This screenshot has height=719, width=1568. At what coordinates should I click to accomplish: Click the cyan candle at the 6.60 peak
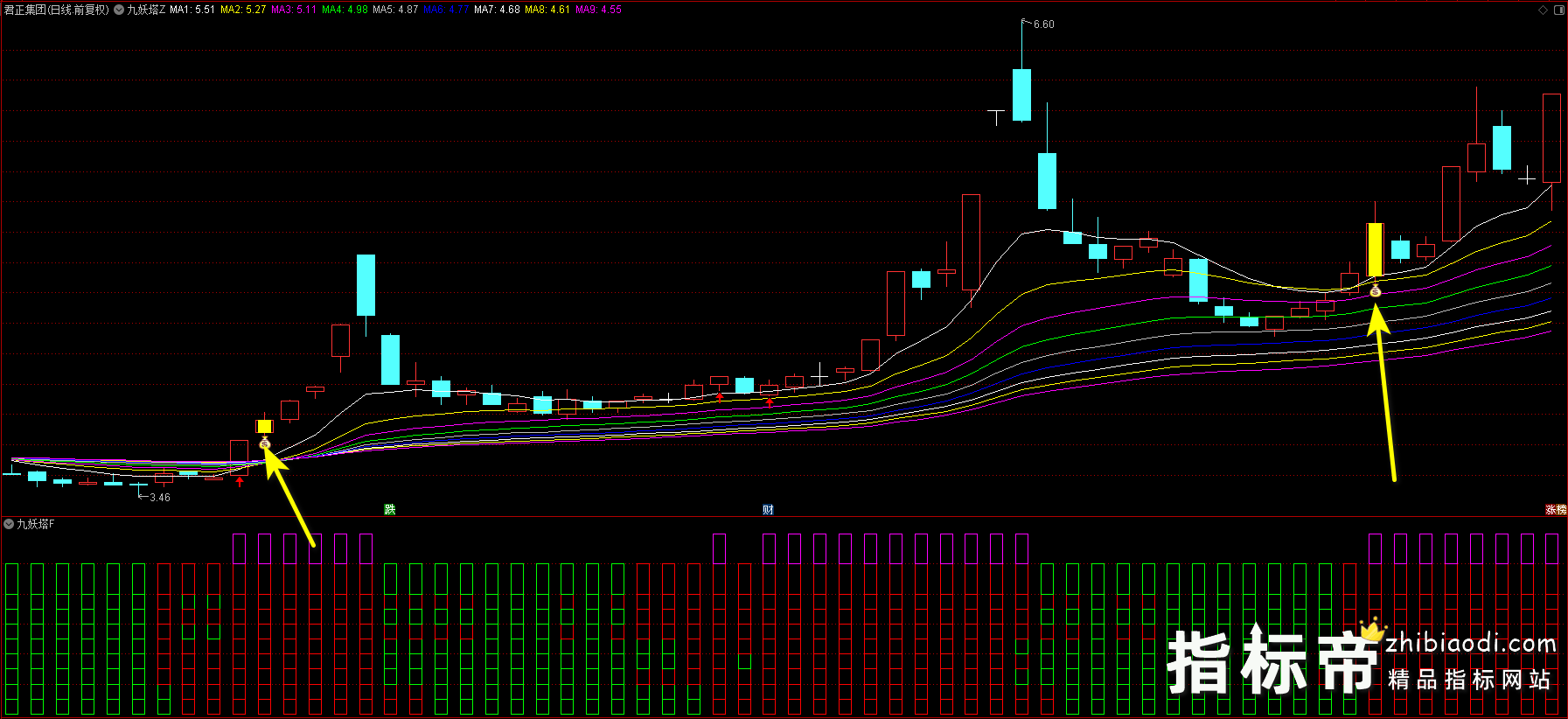1021,94
